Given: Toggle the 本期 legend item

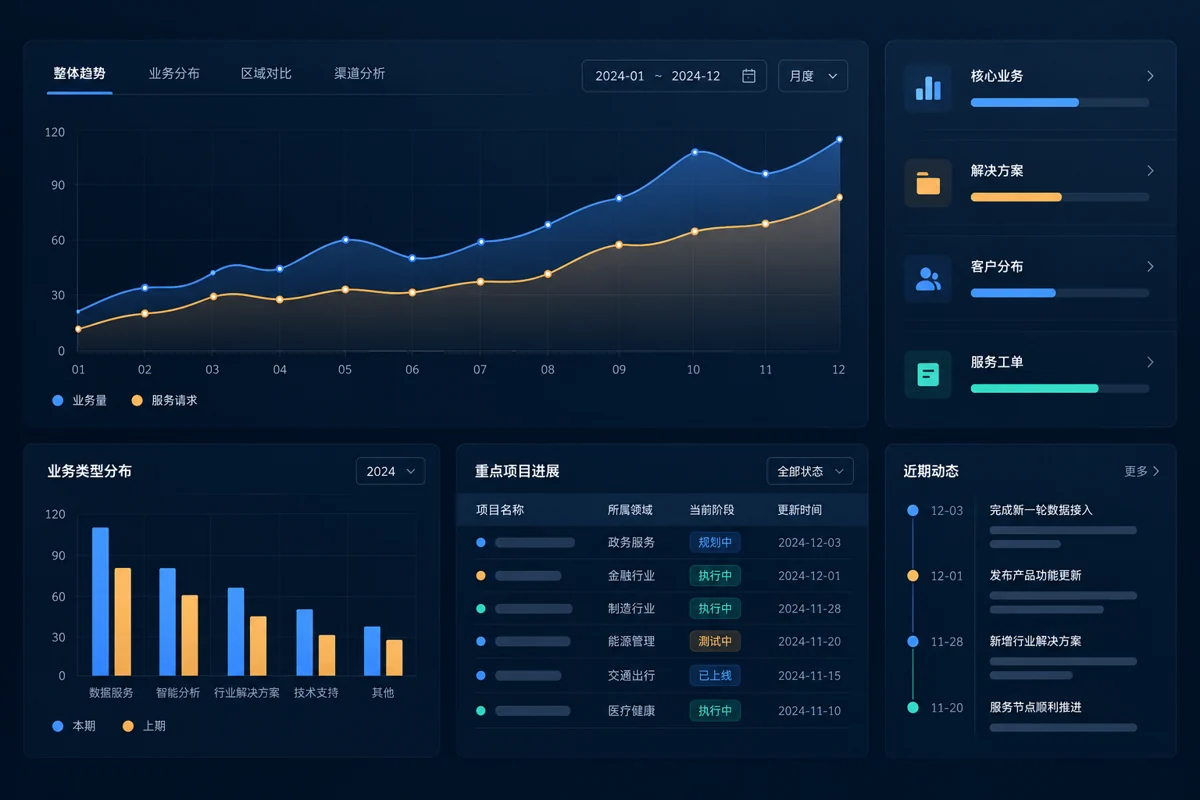Looking at the screenshot, I should (x=73, y=726).
